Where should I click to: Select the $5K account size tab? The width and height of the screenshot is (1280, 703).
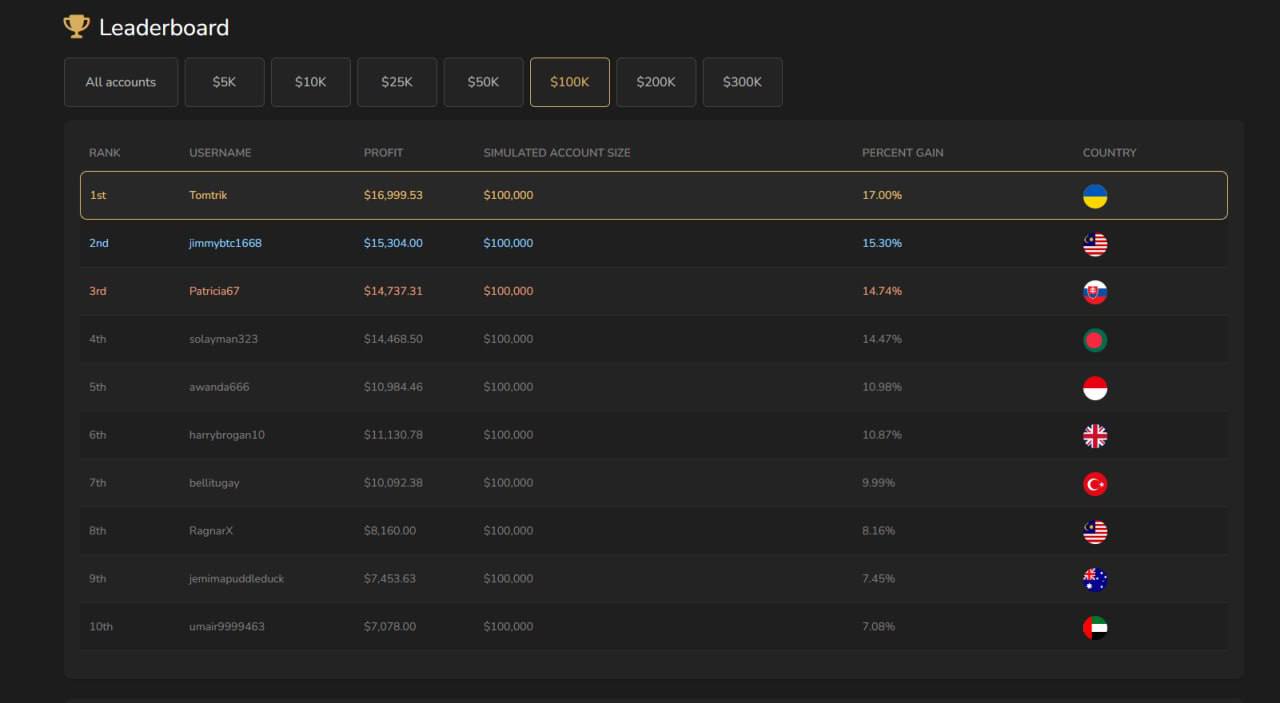[224, 82]
